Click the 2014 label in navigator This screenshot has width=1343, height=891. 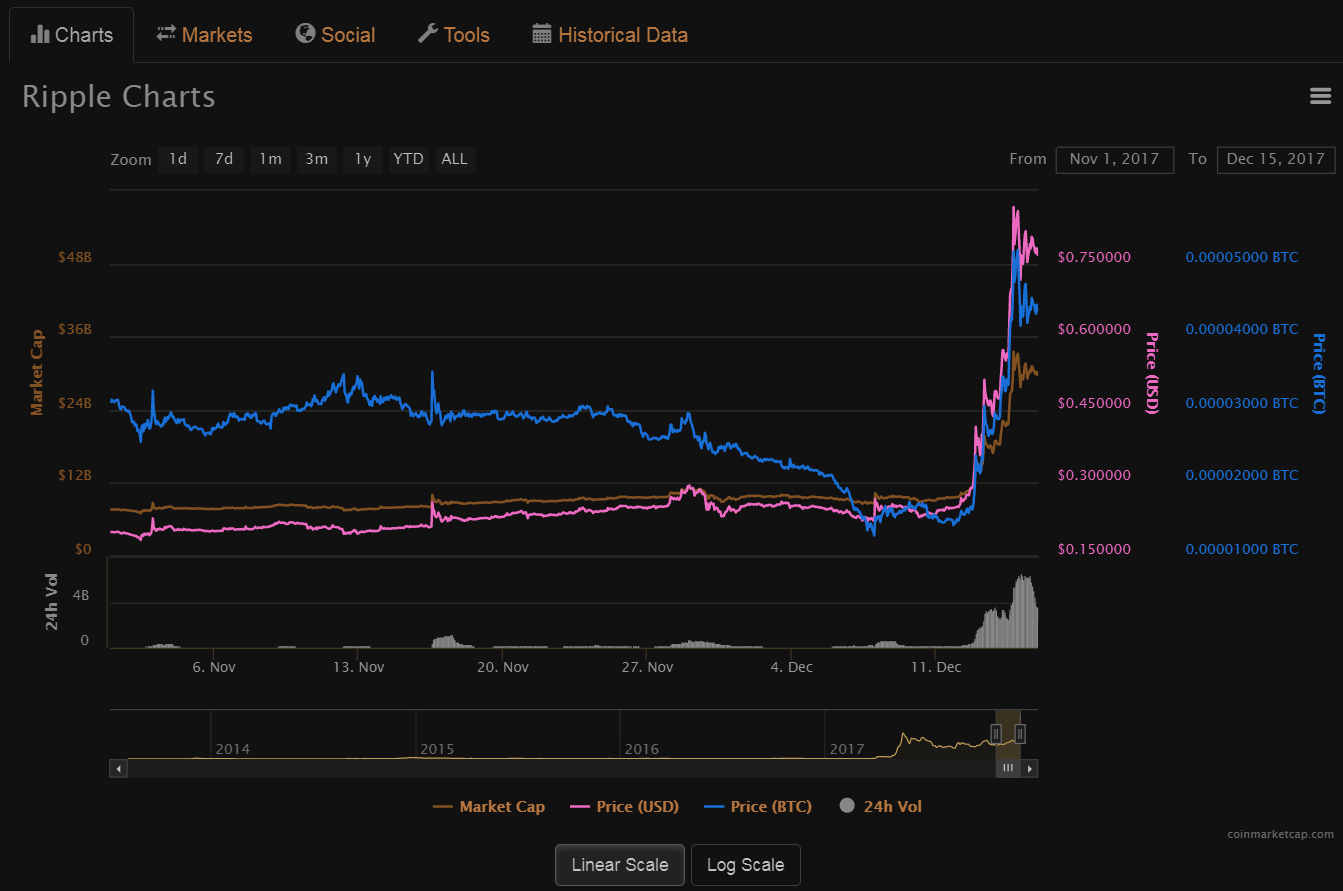(233, 749)
